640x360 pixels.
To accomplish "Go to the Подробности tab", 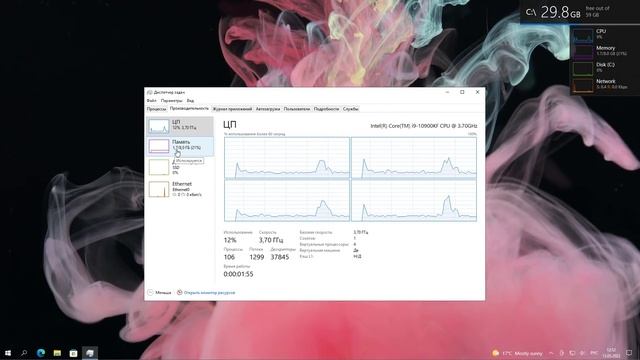I will pyautogui.click(x=326, y=109).
